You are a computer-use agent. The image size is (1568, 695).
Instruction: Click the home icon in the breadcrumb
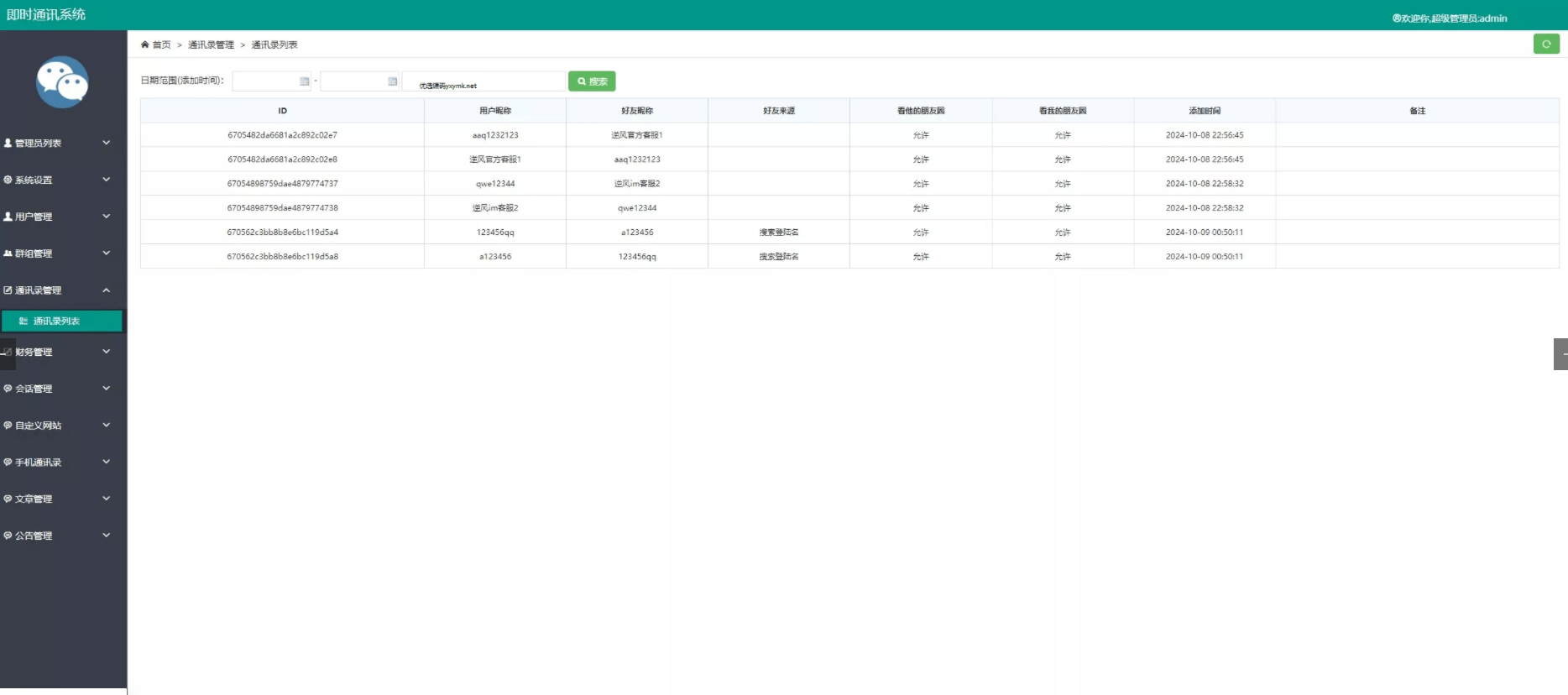[x=145, y=44]
